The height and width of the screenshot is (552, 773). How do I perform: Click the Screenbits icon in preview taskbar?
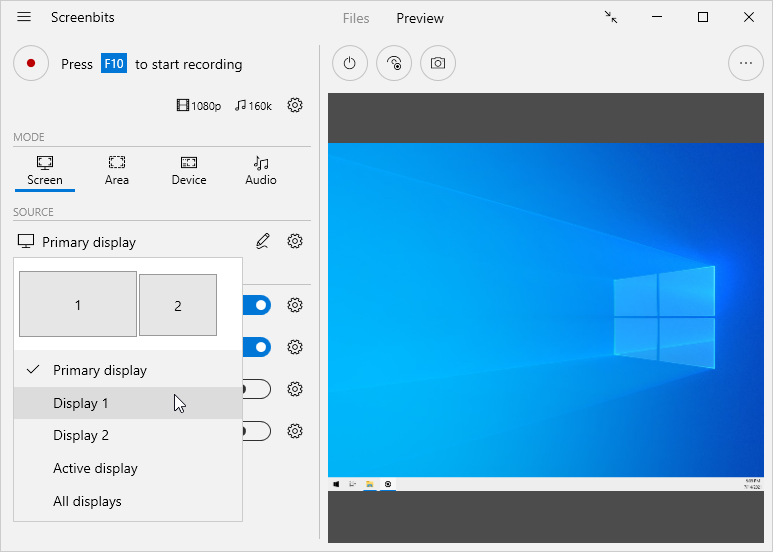click(388, 484)
